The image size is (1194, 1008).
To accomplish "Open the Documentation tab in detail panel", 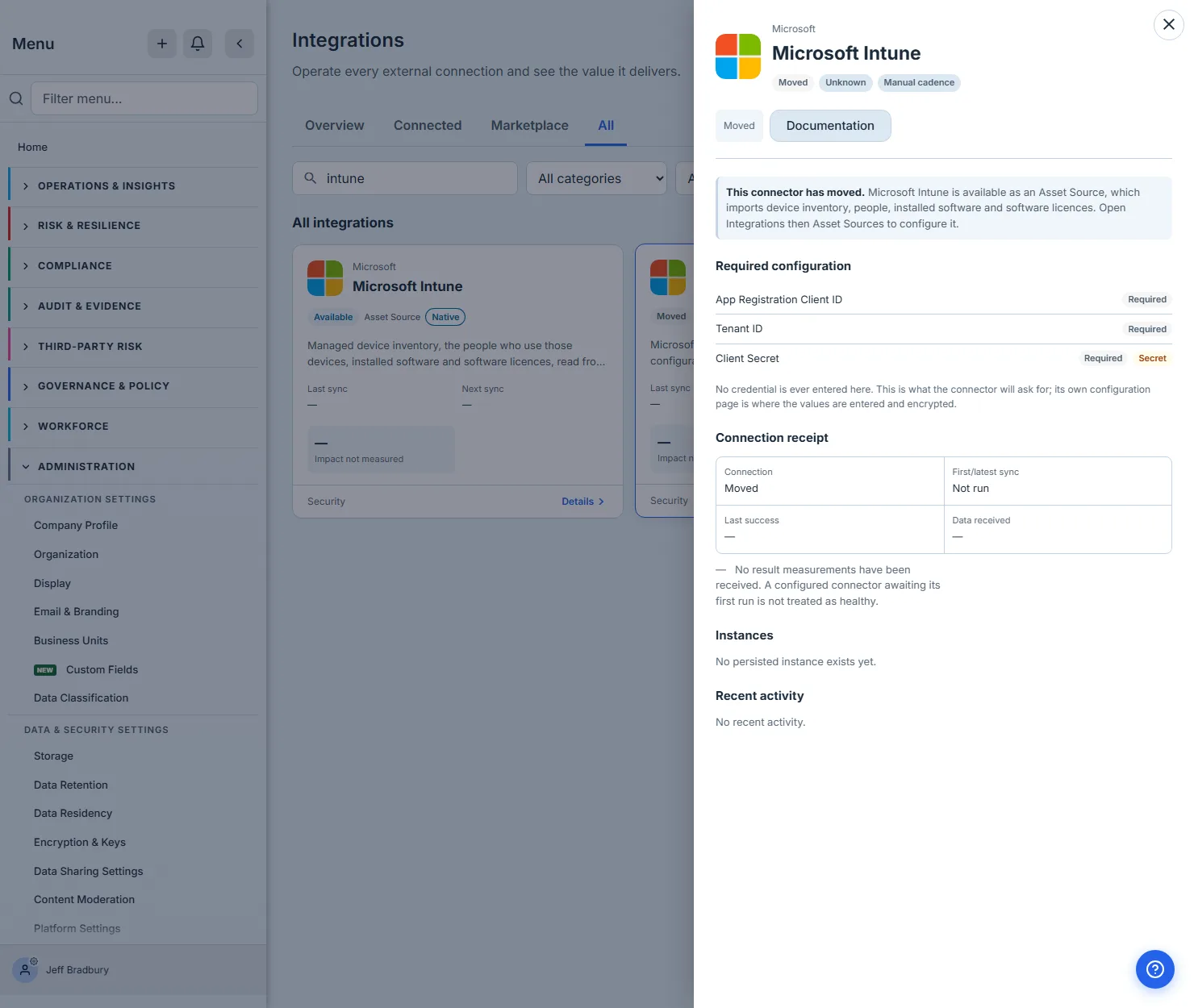I will (830, 126).
